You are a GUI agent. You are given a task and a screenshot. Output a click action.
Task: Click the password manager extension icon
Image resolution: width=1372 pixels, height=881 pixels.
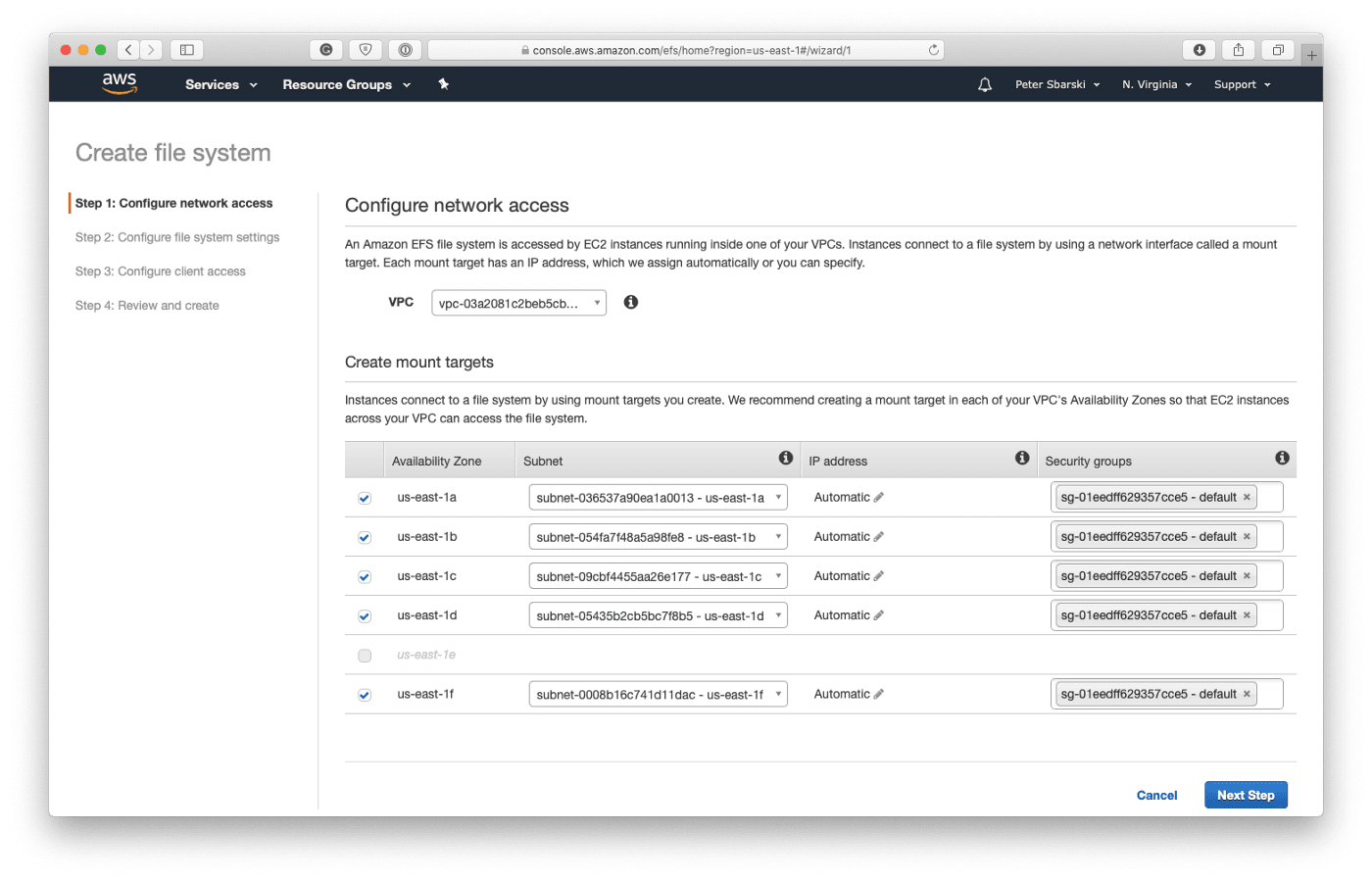[x=405, y=50]
